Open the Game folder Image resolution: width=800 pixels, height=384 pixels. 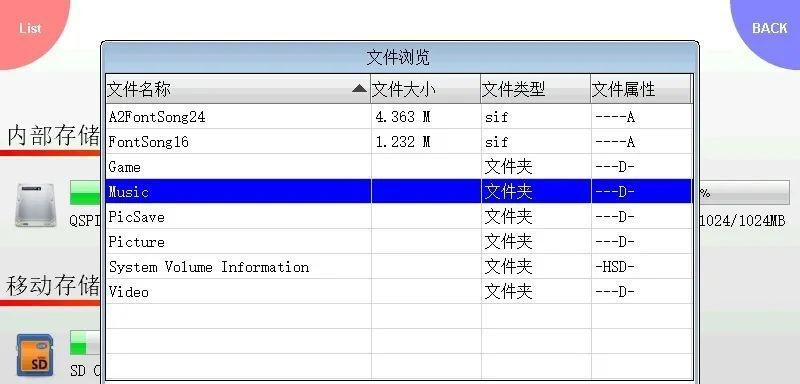click(398, 167)
